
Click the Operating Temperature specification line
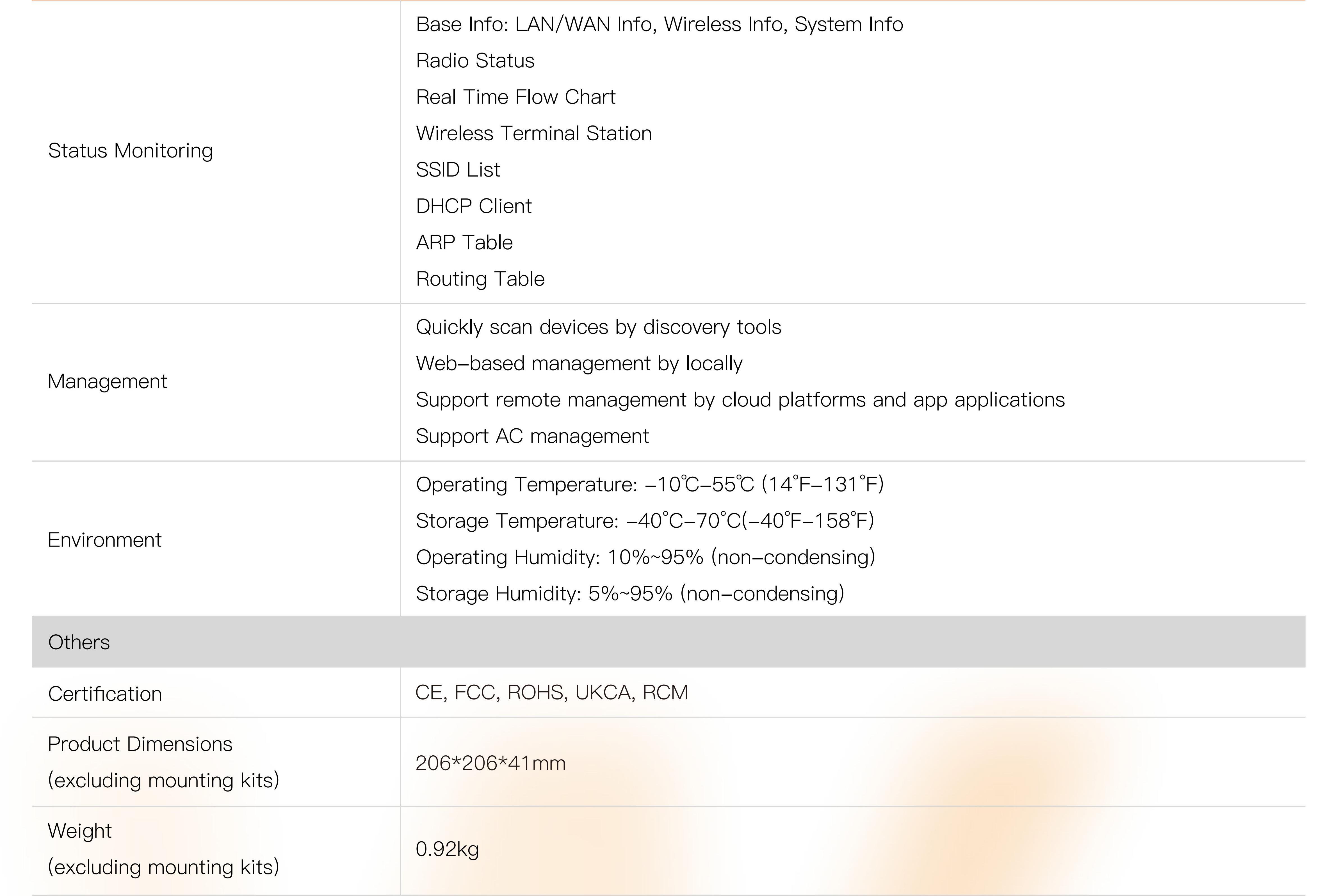click(x=649, y=484)
